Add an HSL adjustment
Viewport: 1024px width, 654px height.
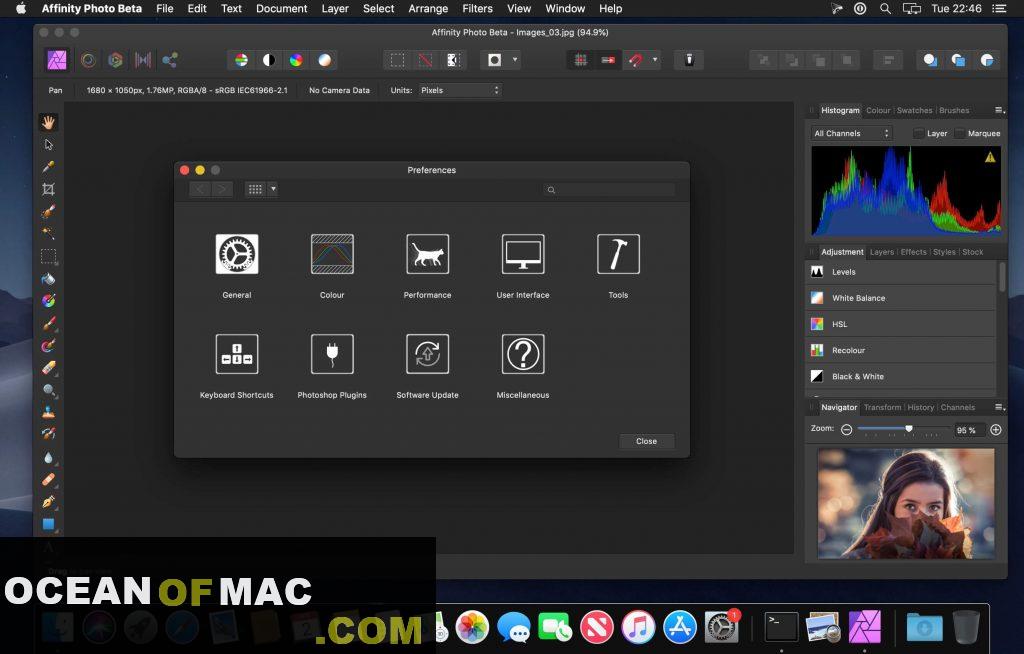point(901,324)
